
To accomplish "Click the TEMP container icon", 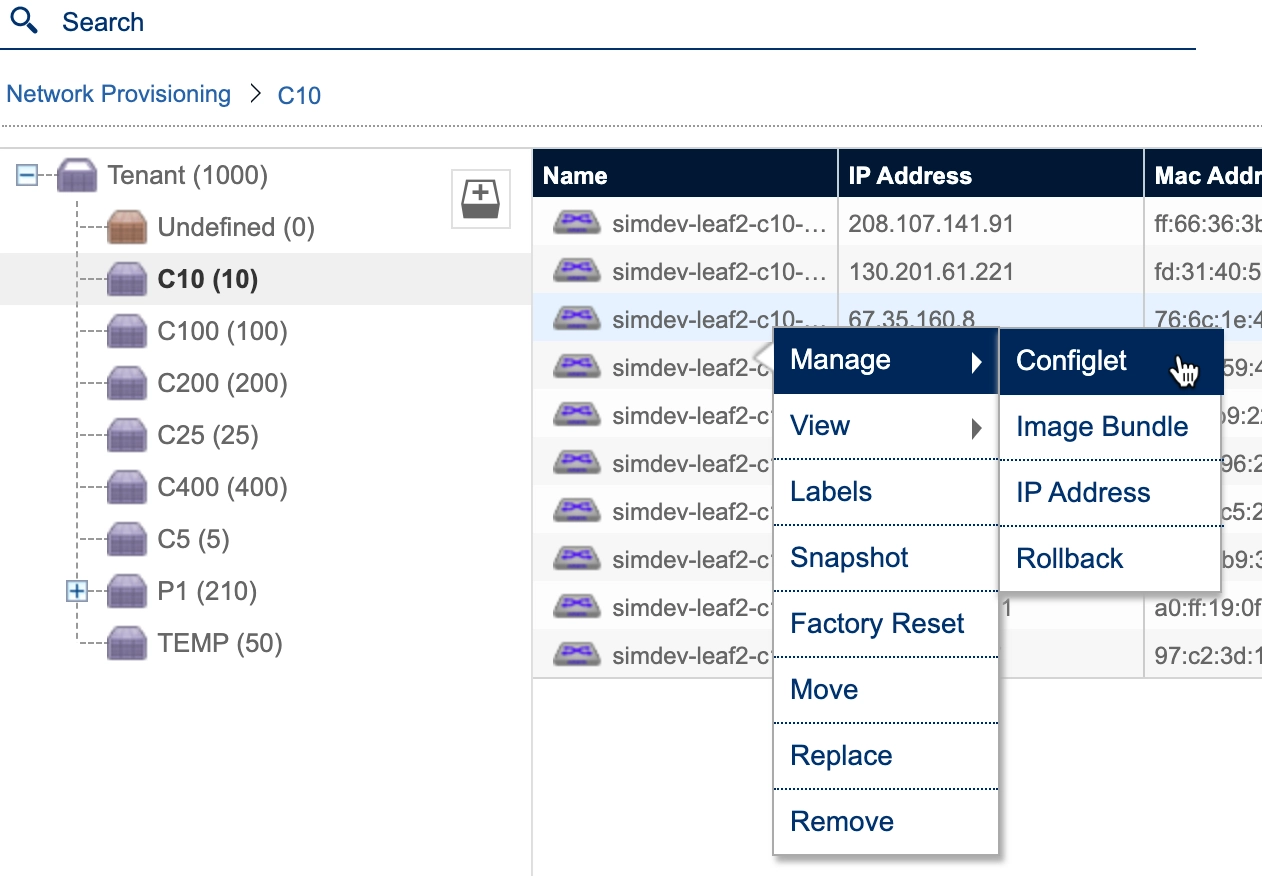I will coord(127,643).
